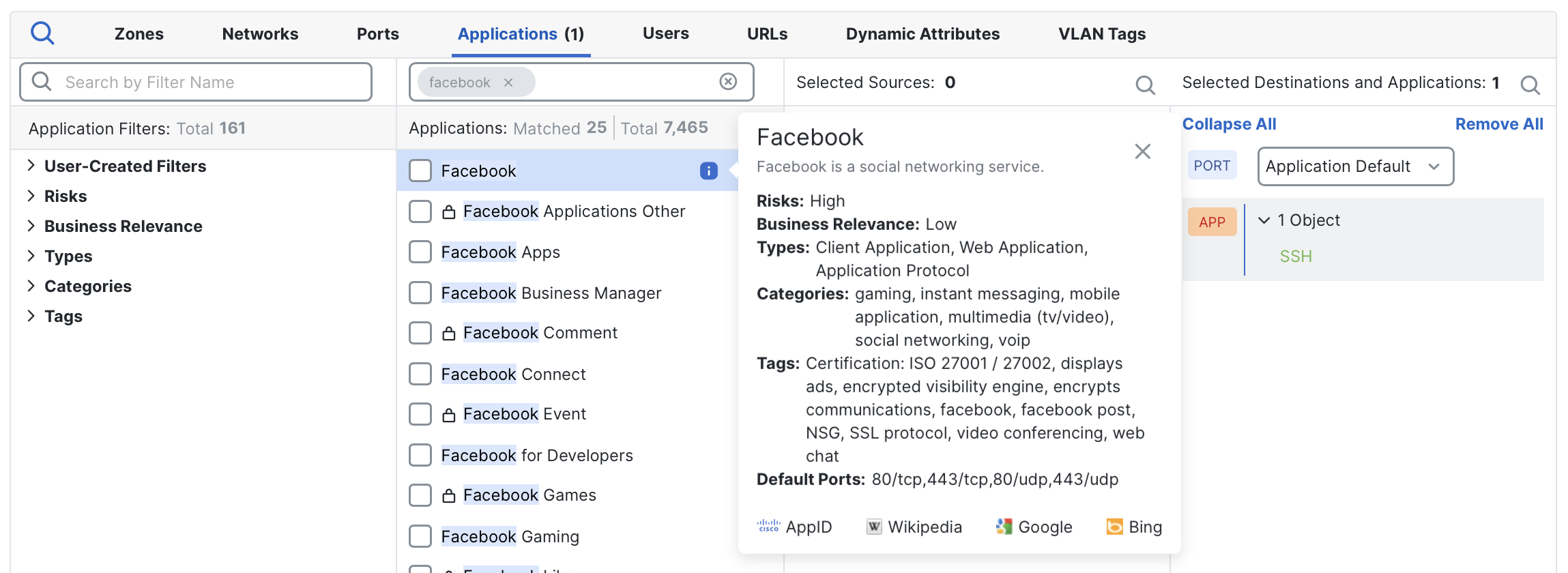Click lock icon beside Facebook Games
The width and height of the screenshot is (1568, 573).
pos(448,496)
